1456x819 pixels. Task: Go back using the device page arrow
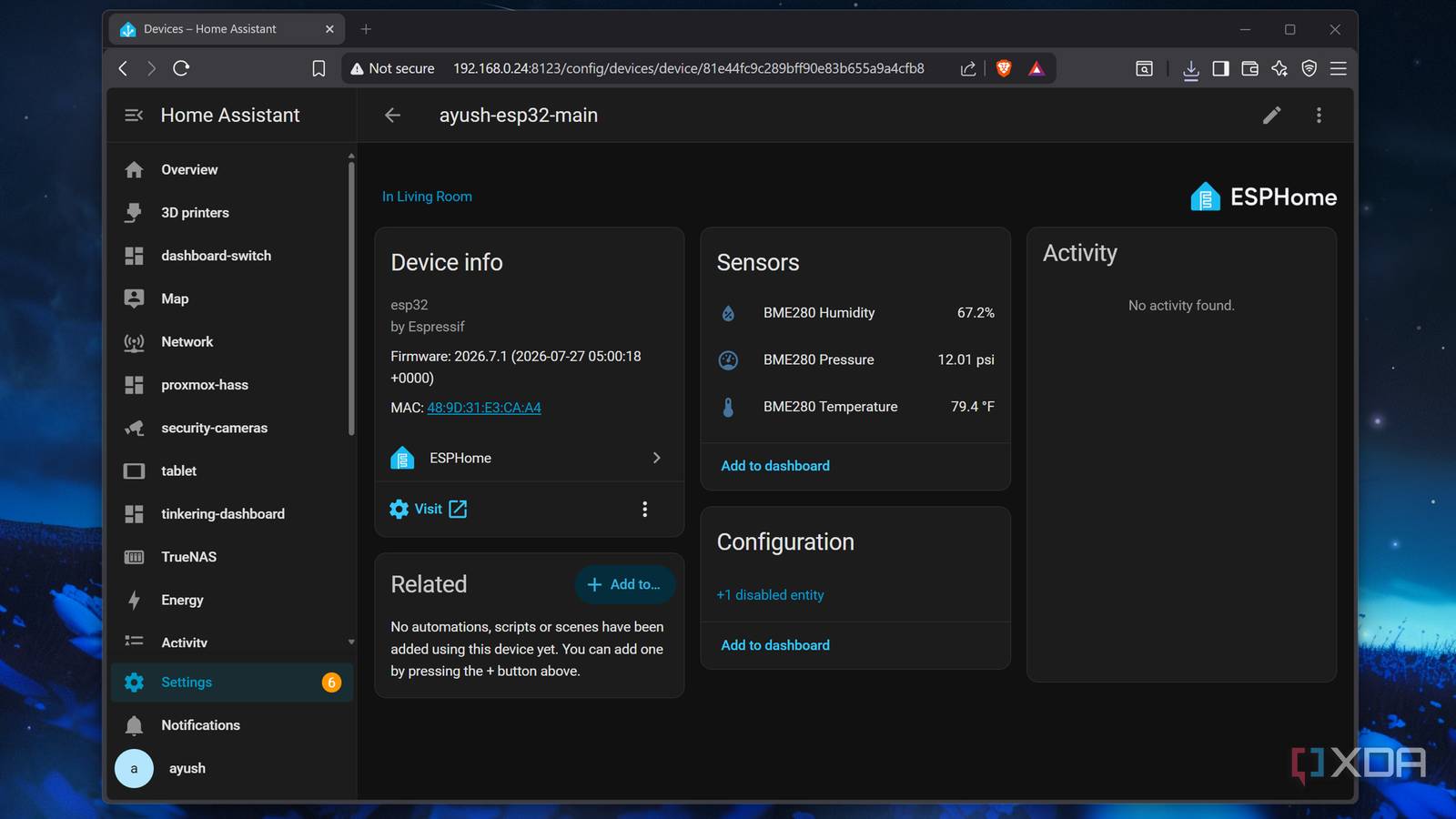(392, 116)
